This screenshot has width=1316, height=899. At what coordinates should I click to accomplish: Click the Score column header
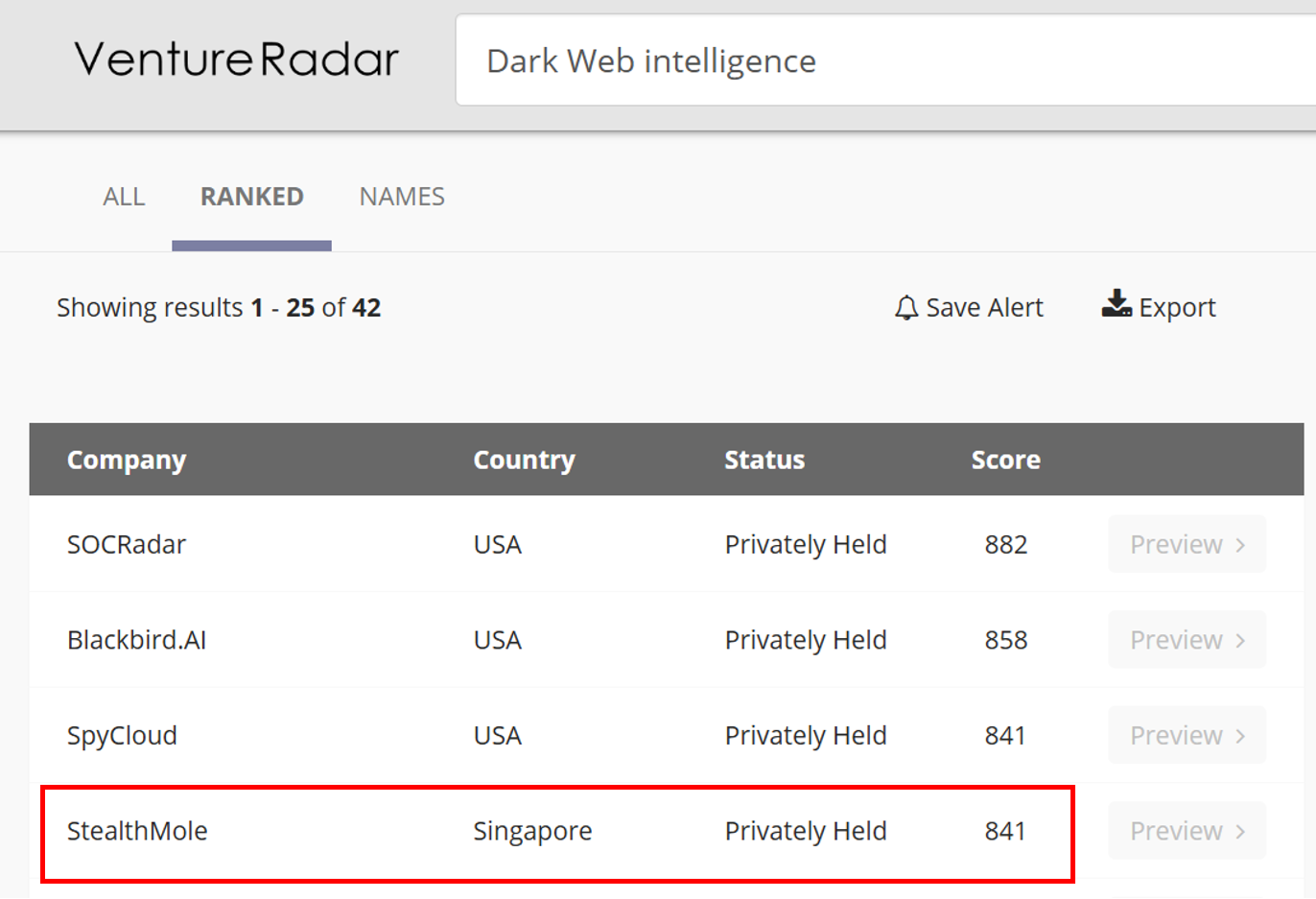pos(1005,460)
